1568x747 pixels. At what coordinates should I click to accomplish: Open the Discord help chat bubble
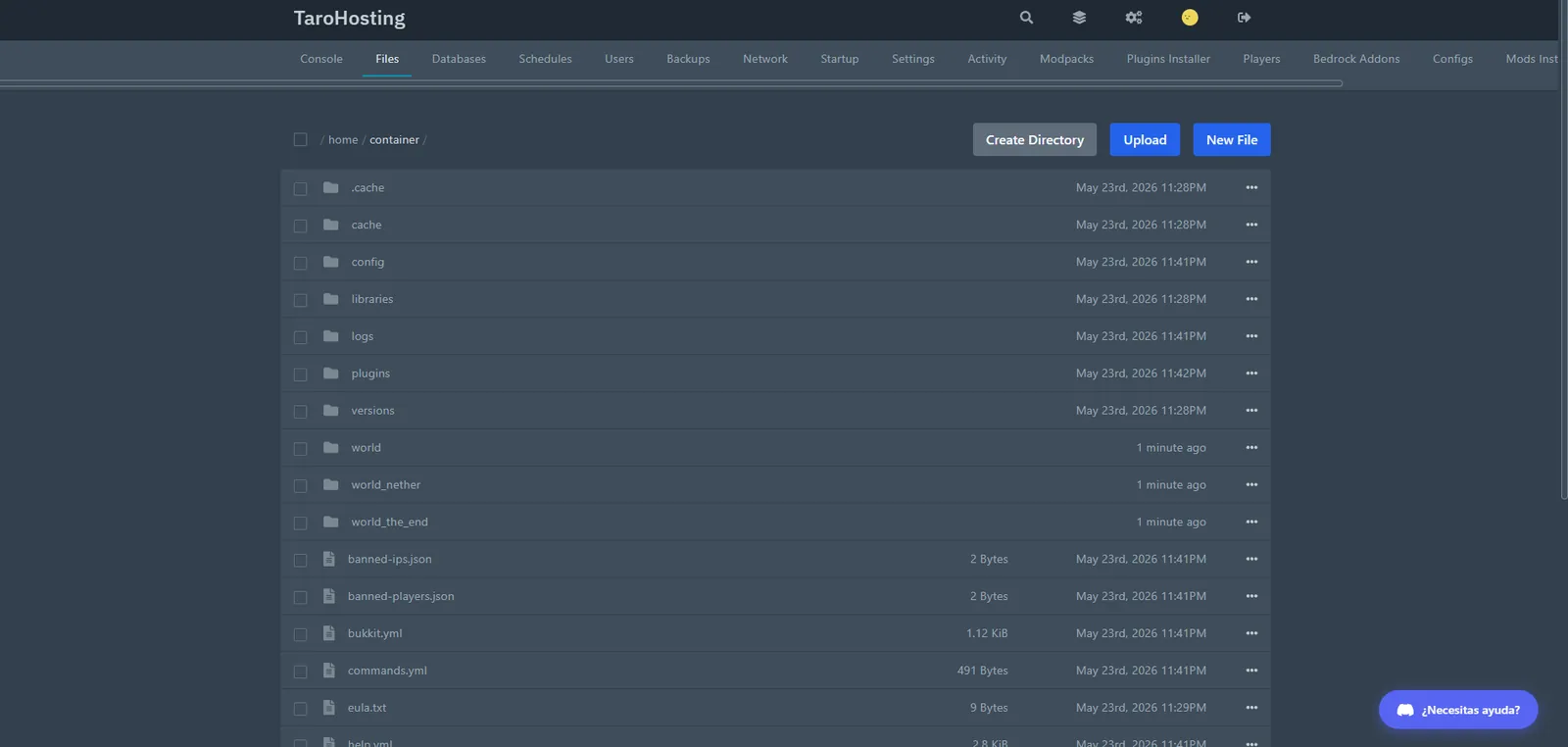(x=1458, y=710)
